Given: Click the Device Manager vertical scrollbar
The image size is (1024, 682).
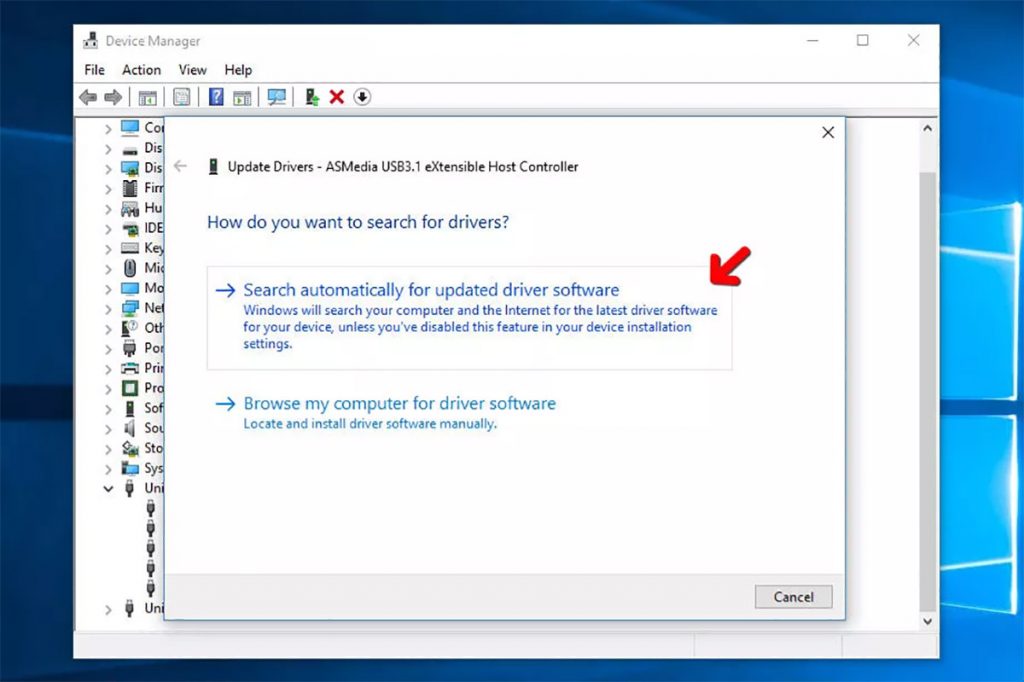Looking at the screenshot, I should coord(927,380).
